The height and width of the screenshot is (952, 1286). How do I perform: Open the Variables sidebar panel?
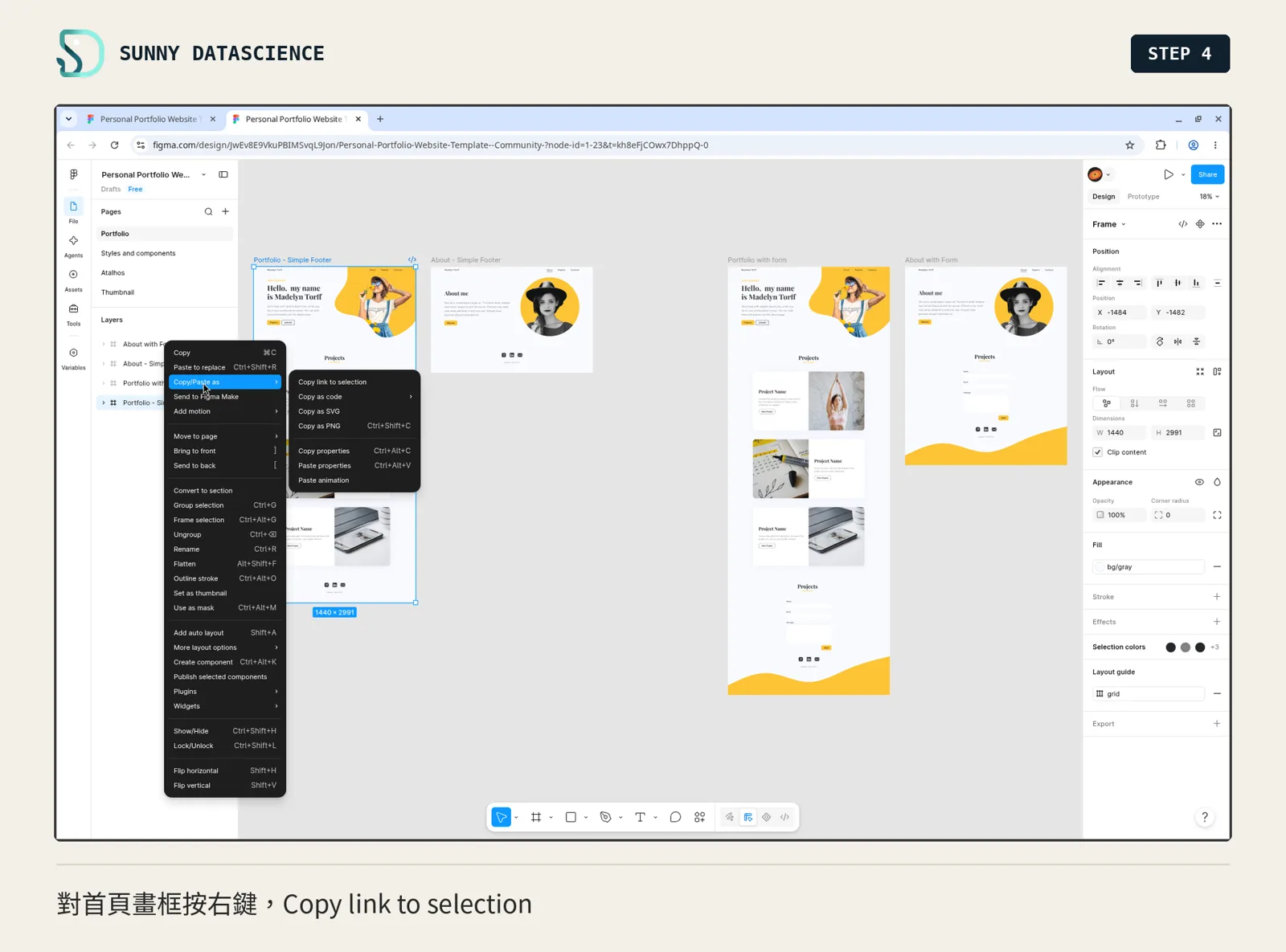(x=73, y=358)
